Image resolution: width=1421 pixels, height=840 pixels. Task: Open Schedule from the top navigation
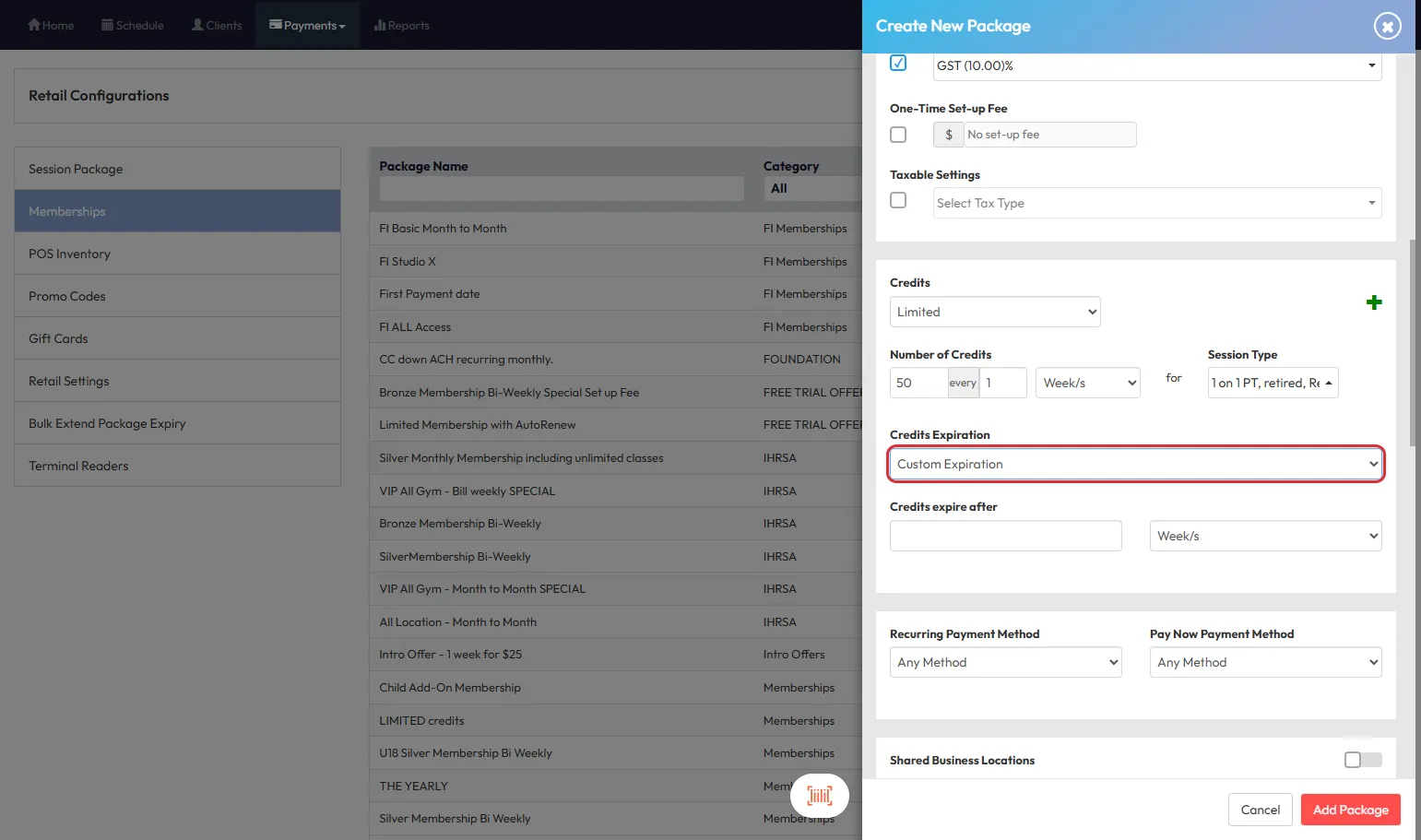click(x=133, y=25)
